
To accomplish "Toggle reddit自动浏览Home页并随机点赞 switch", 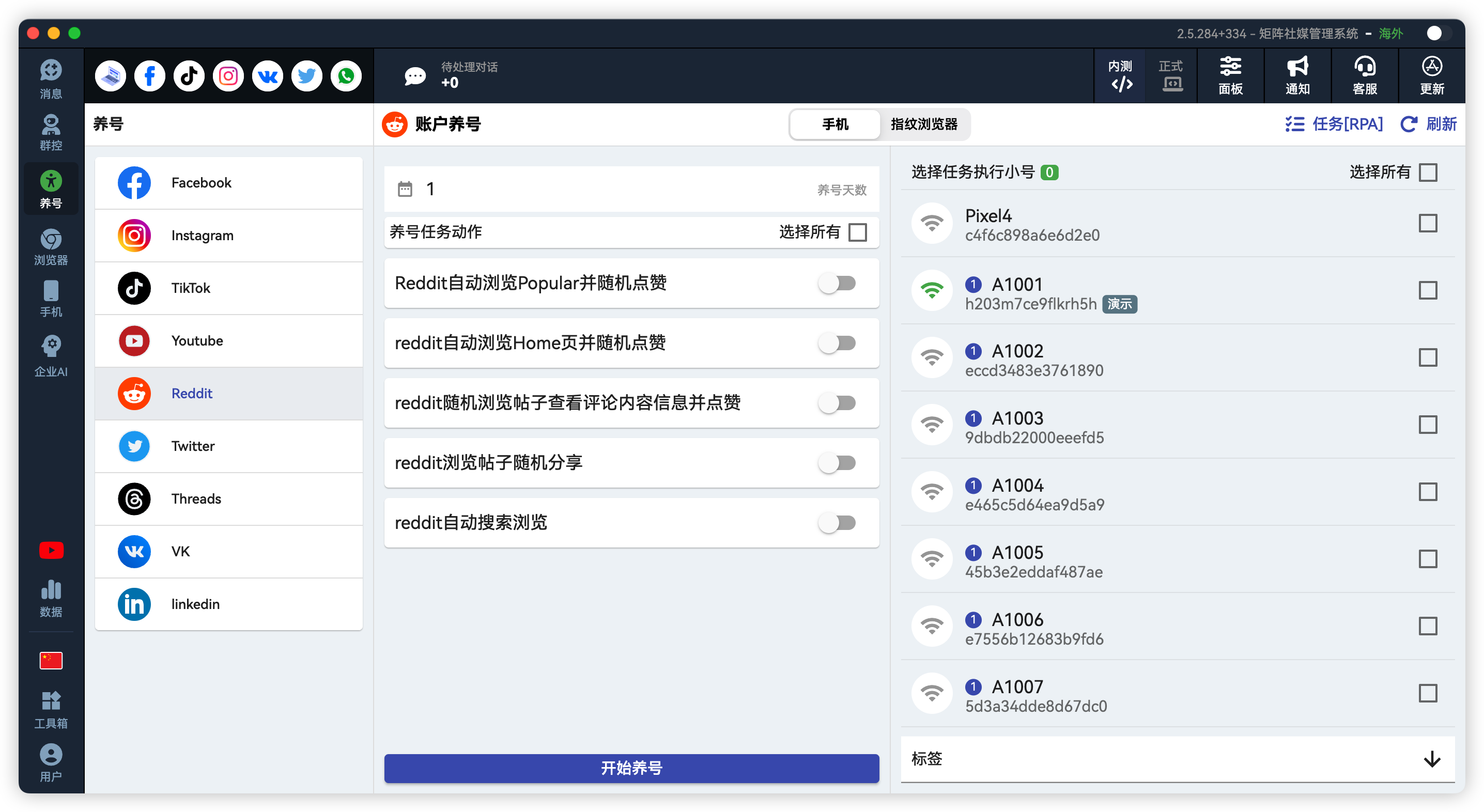I will pos(837,343).
